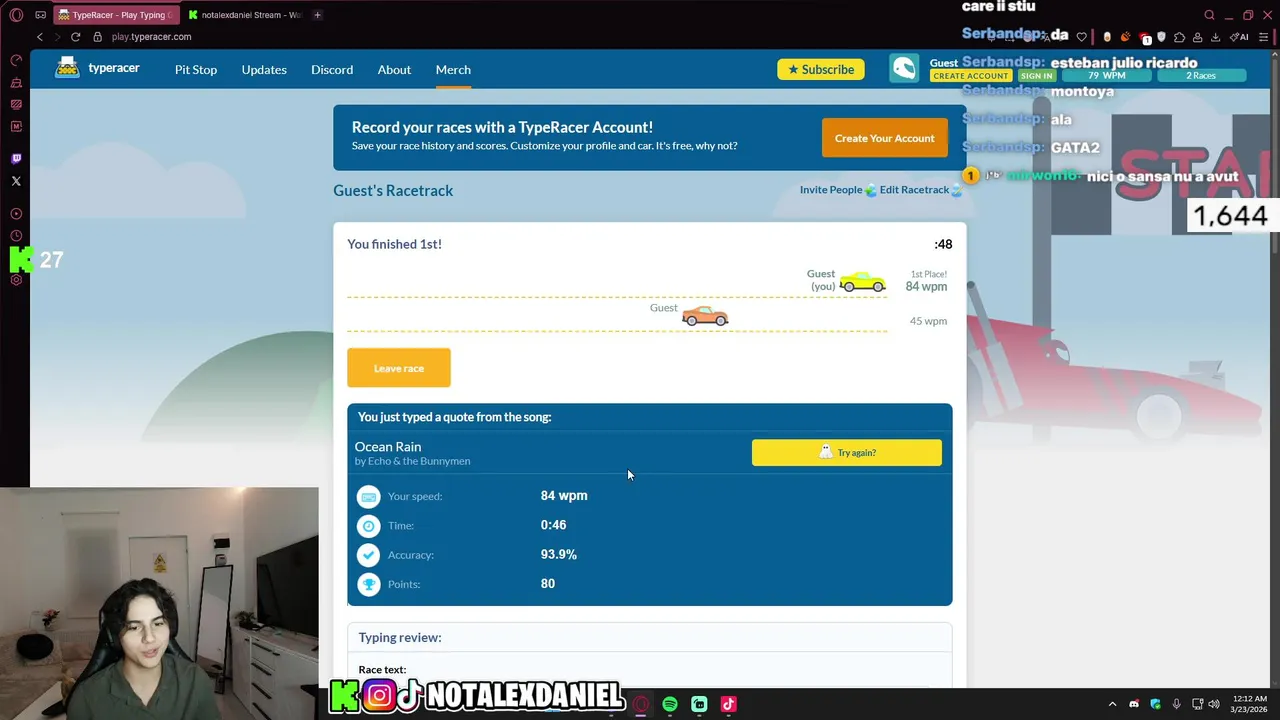
Task: Open the Discord menu item
Action: [x=332, y=69]
